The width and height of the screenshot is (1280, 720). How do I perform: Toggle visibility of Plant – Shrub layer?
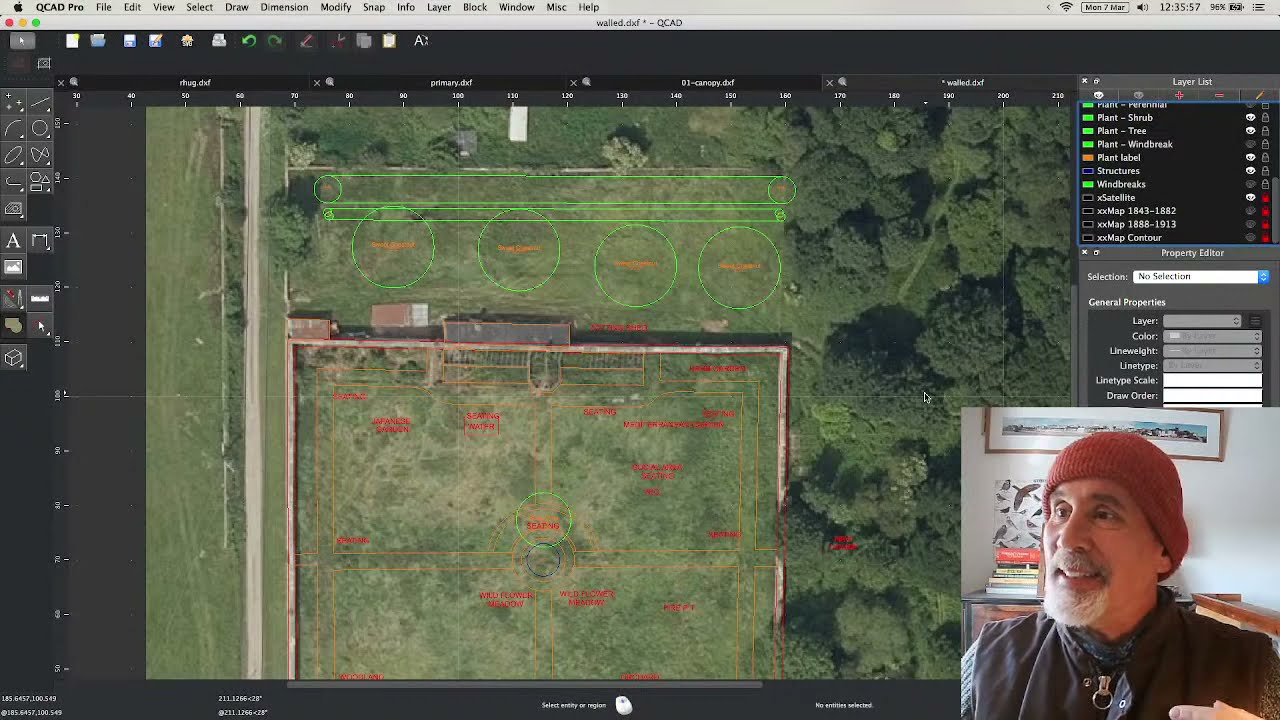1250,118
